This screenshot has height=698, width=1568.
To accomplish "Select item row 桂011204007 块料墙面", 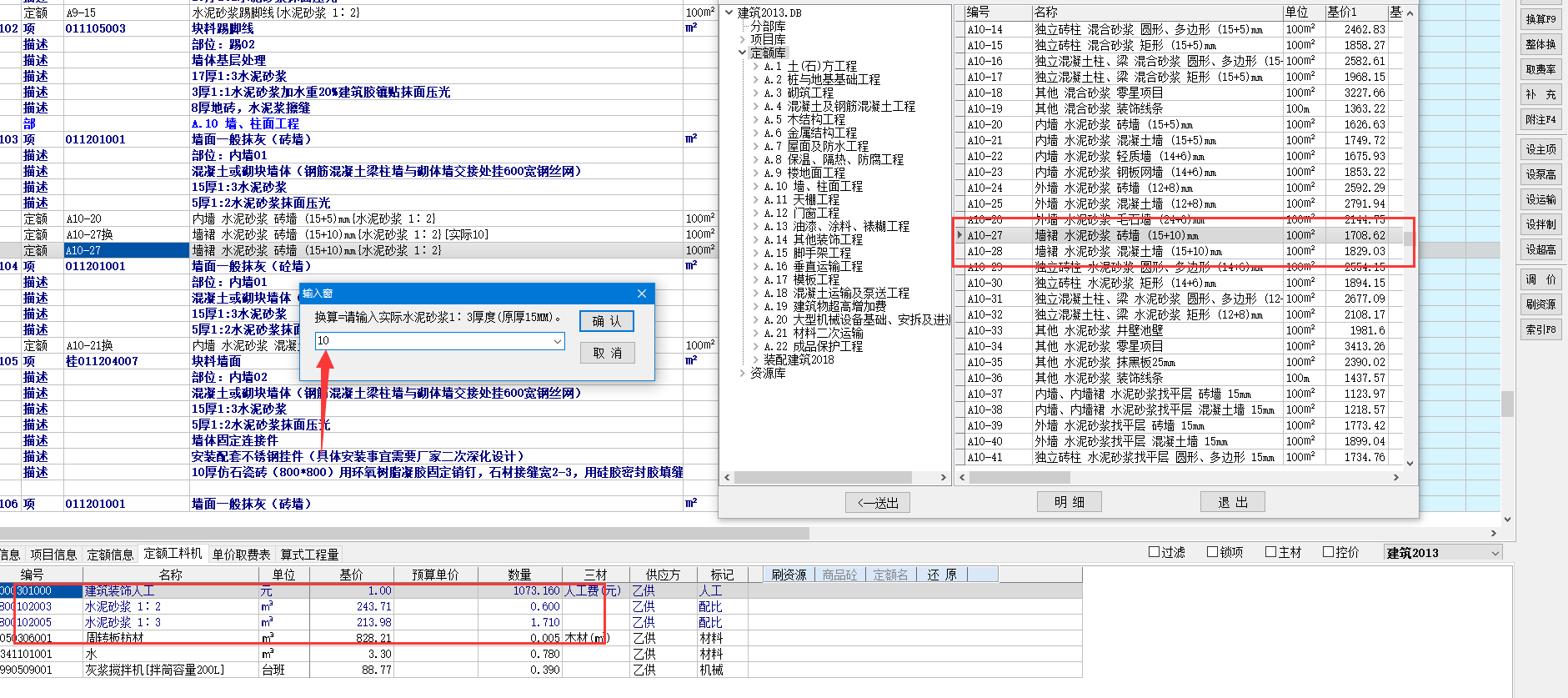I will [358, 361].
